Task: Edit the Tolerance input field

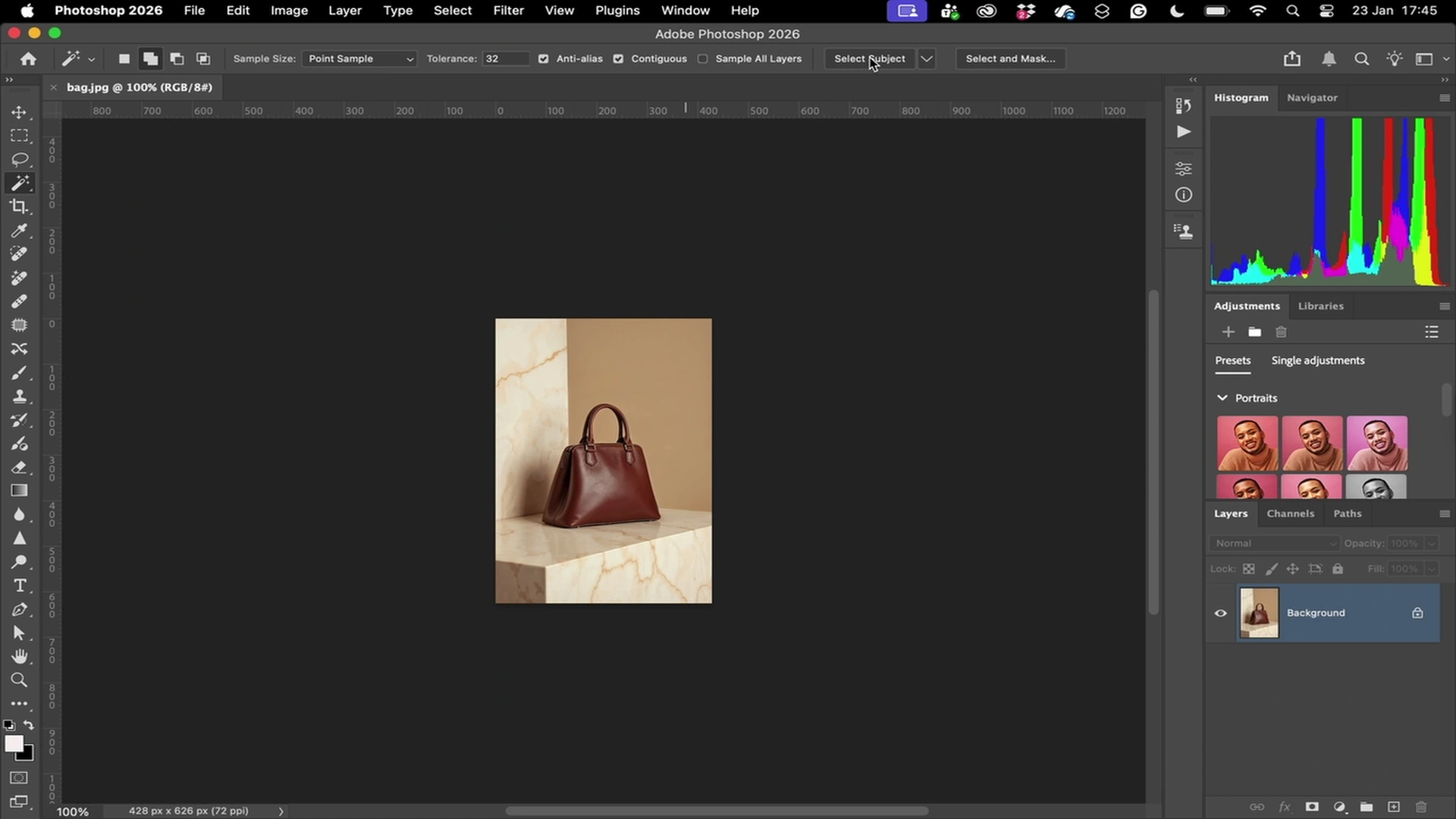Action: click(x=505, y=58)
